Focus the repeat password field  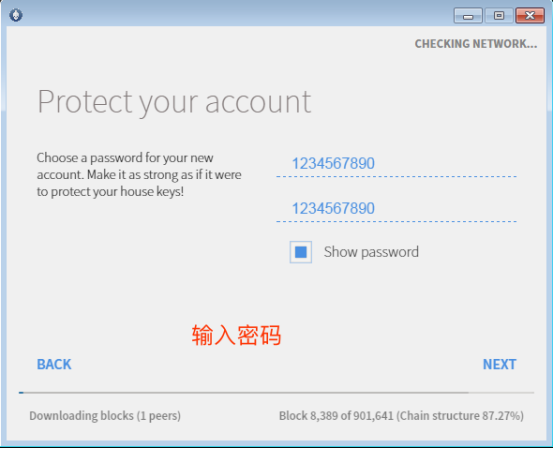pyautogui.click(x=396, y=209)
